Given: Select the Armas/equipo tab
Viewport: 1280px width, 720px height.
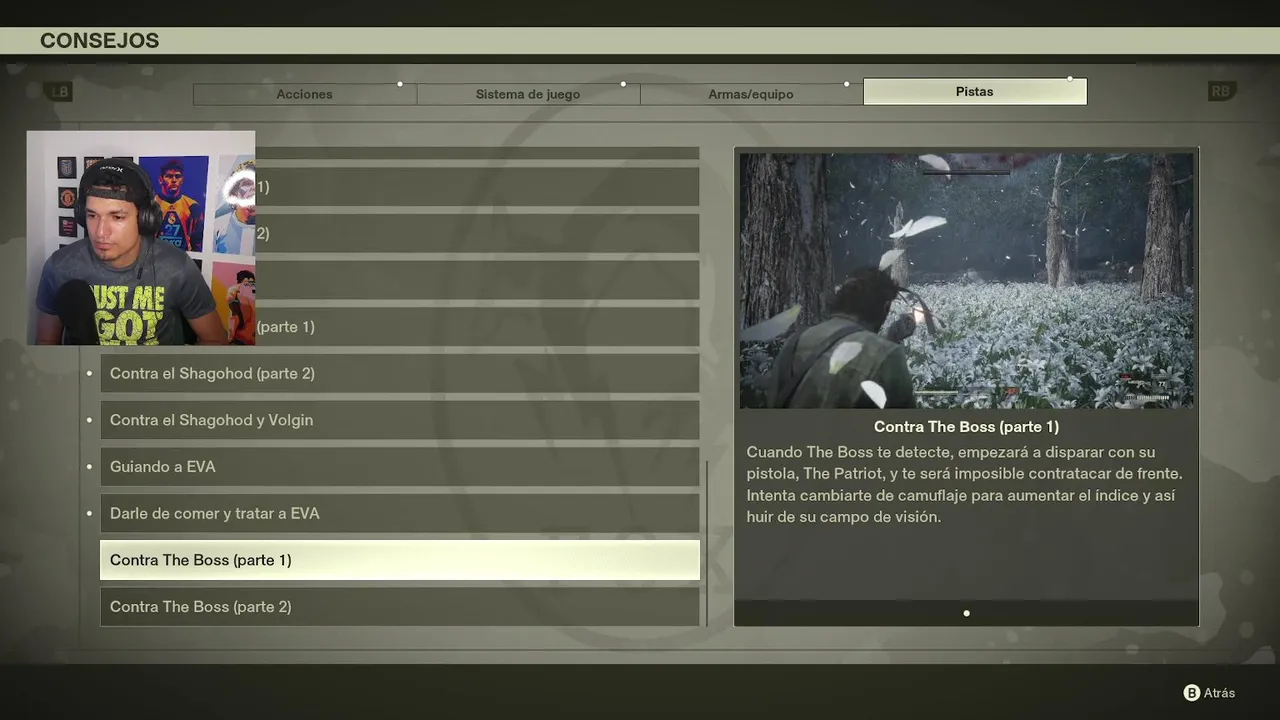Looking at the screenshot, I should pyautogui.click(x=751, y=94).
